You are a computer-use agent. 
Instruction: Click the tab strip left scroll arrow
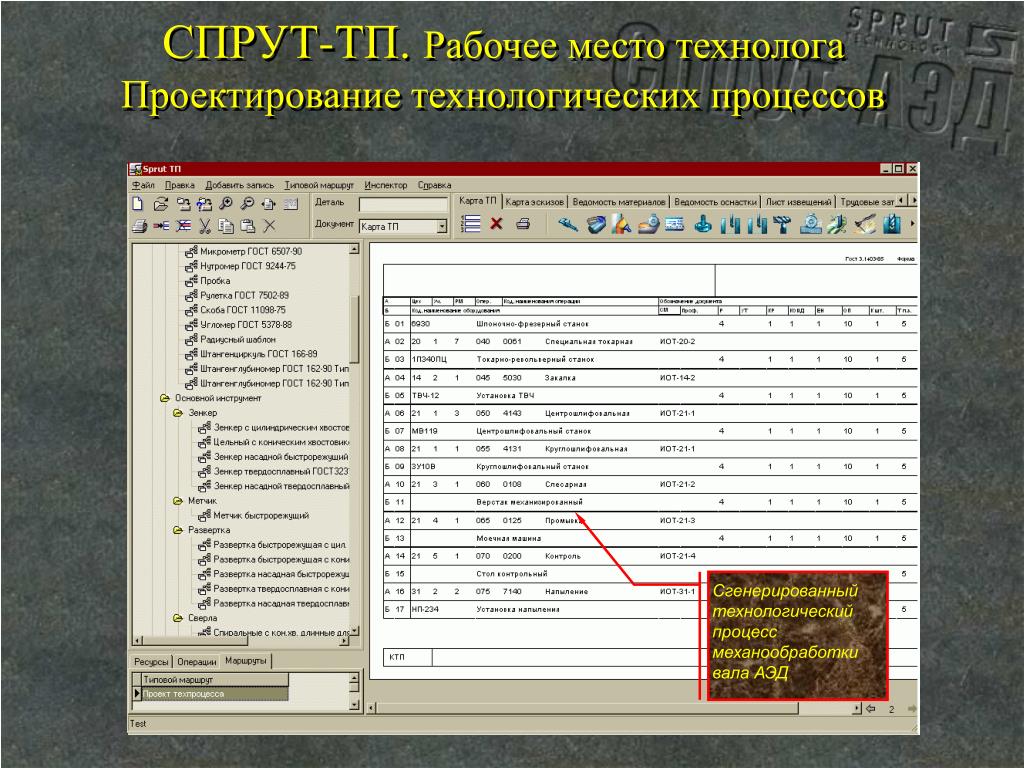pos(902,200)
